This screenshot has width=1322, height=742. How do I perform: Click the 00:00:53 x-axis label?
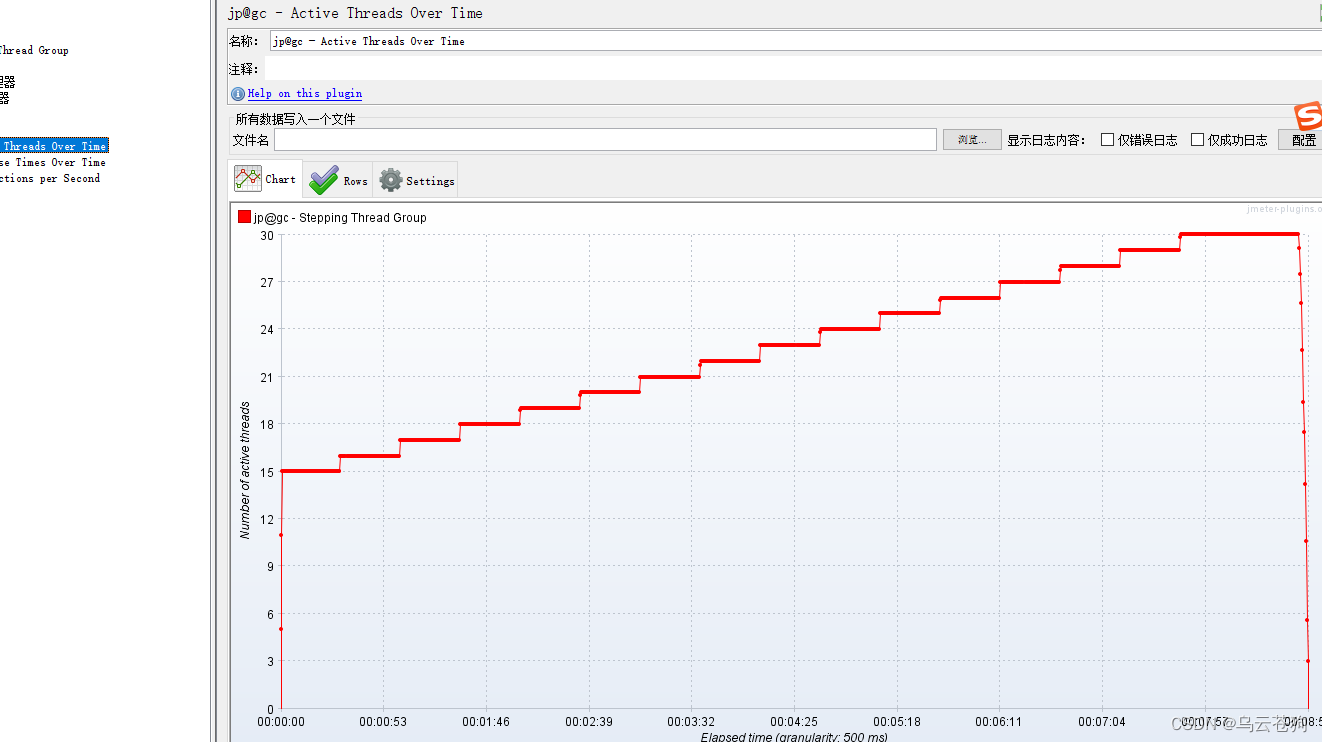click(383, 721)
